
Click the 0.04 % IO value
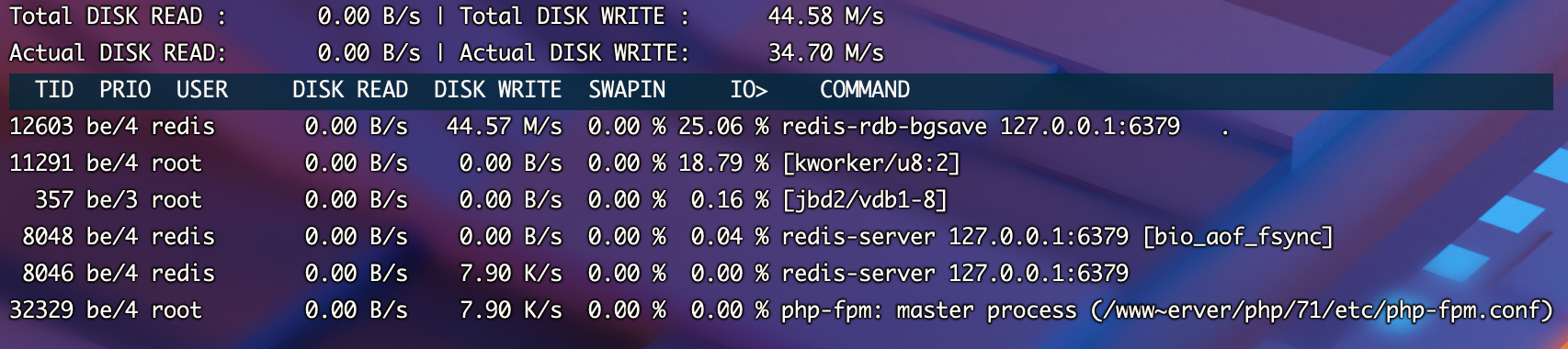coord(730,237)
